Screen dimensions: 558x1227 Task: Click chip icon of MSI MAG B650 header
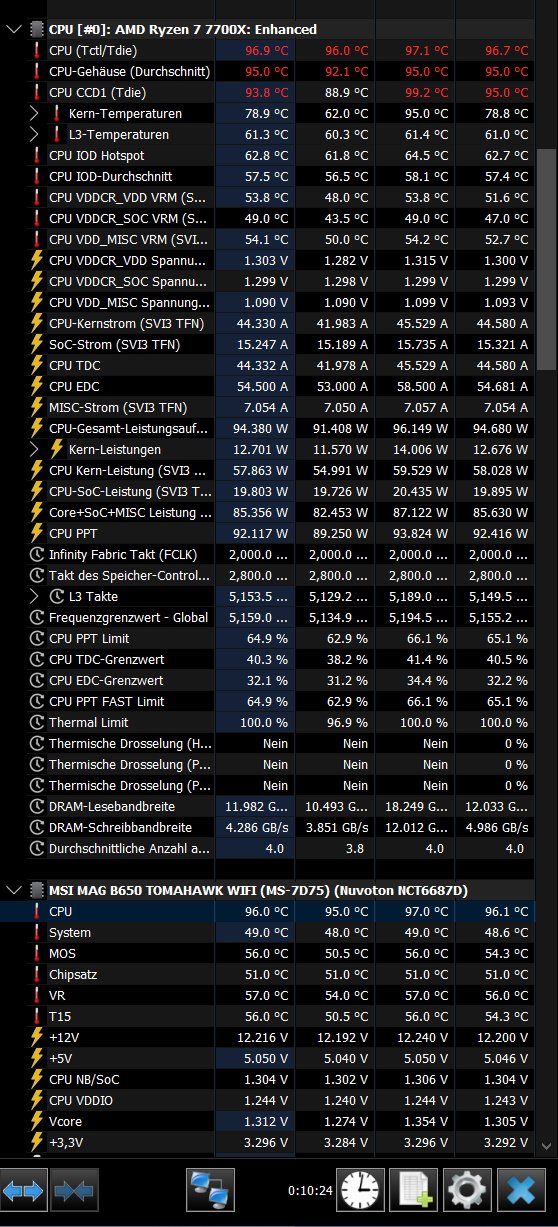click(37, 890)
